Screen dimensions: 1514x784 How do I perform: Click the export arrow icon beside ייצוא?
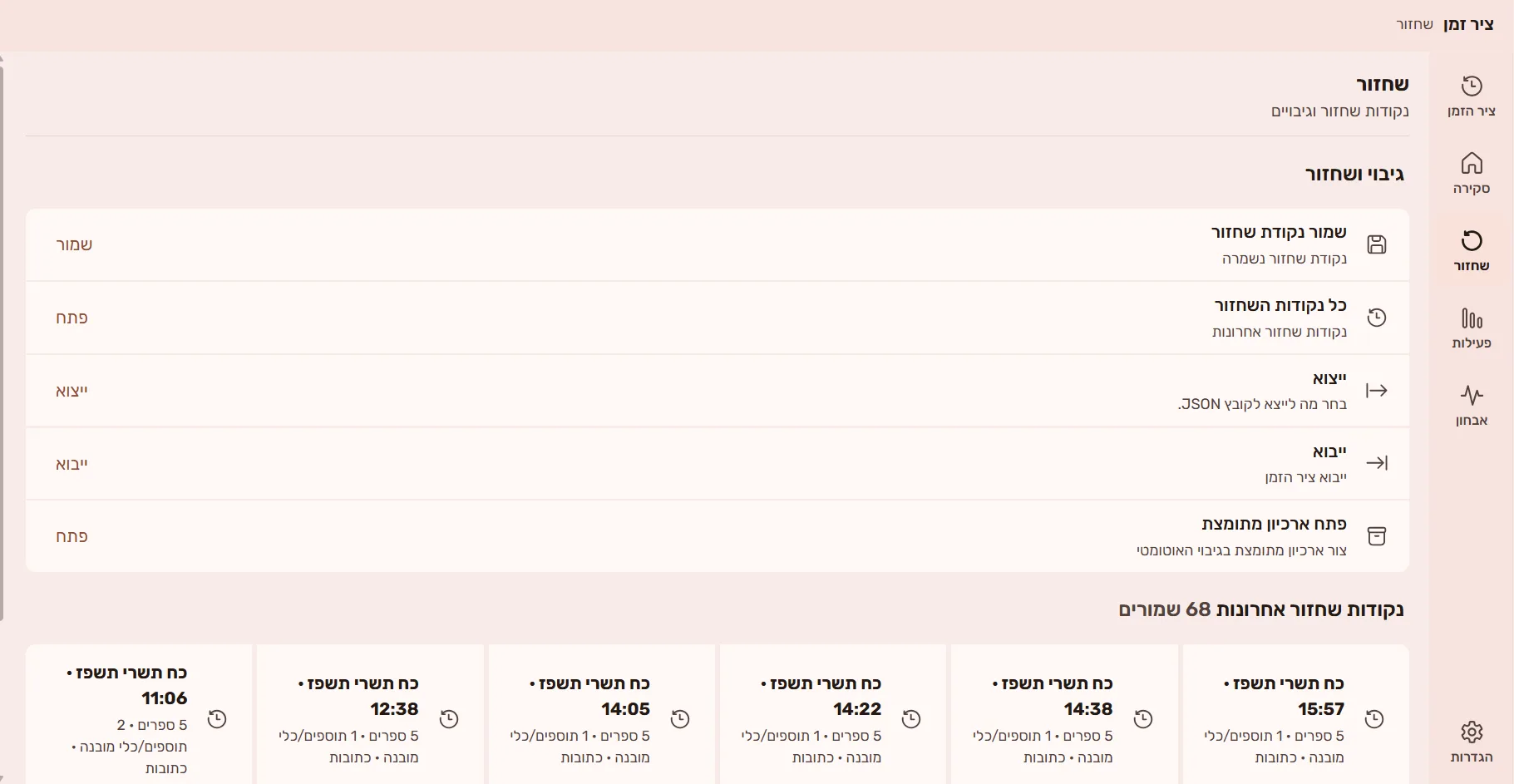pyautogui.click(x=1377, y=390)
